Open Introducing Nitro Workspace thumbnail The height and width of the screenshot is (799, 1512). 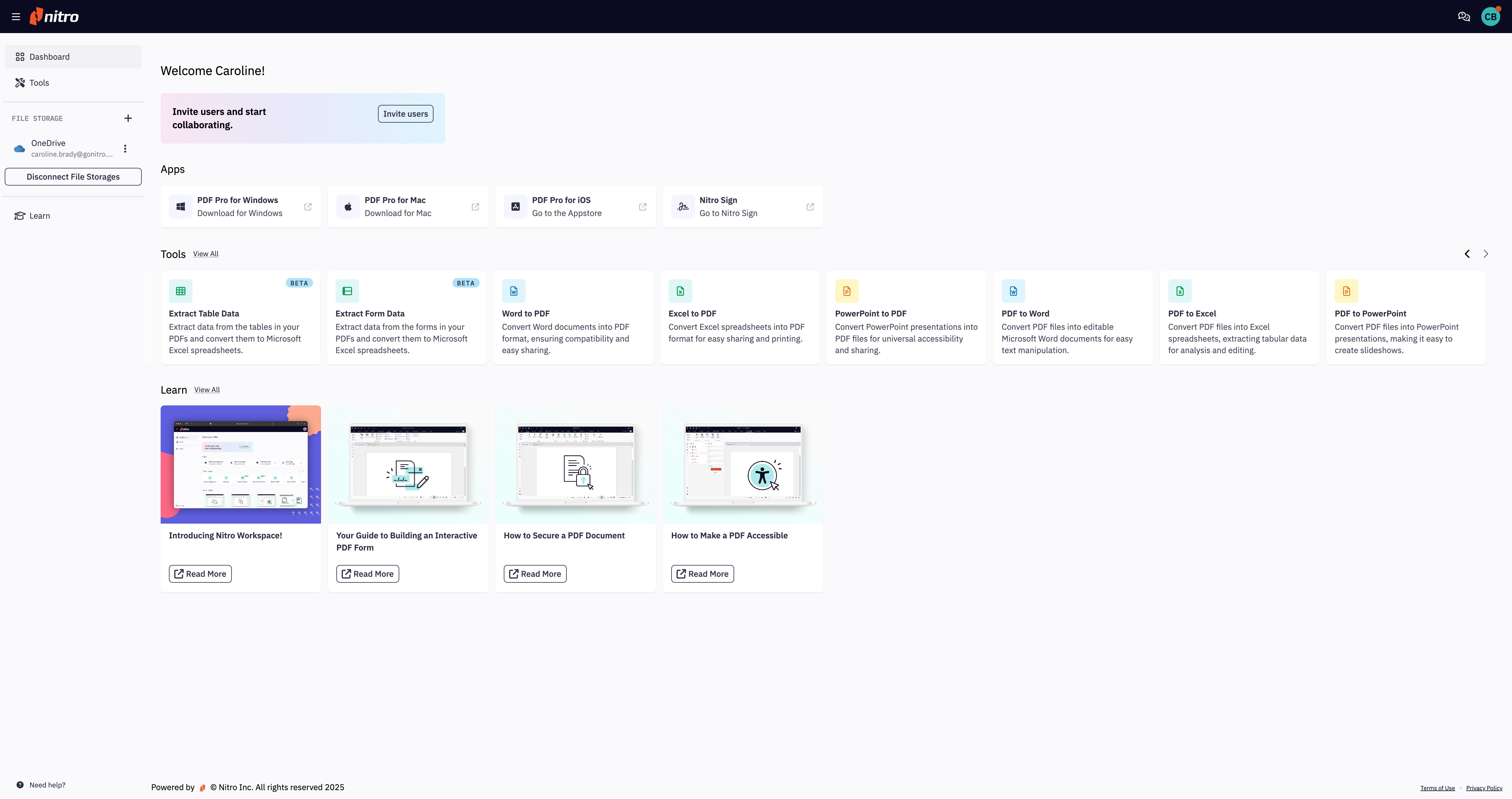click(241, 464)
